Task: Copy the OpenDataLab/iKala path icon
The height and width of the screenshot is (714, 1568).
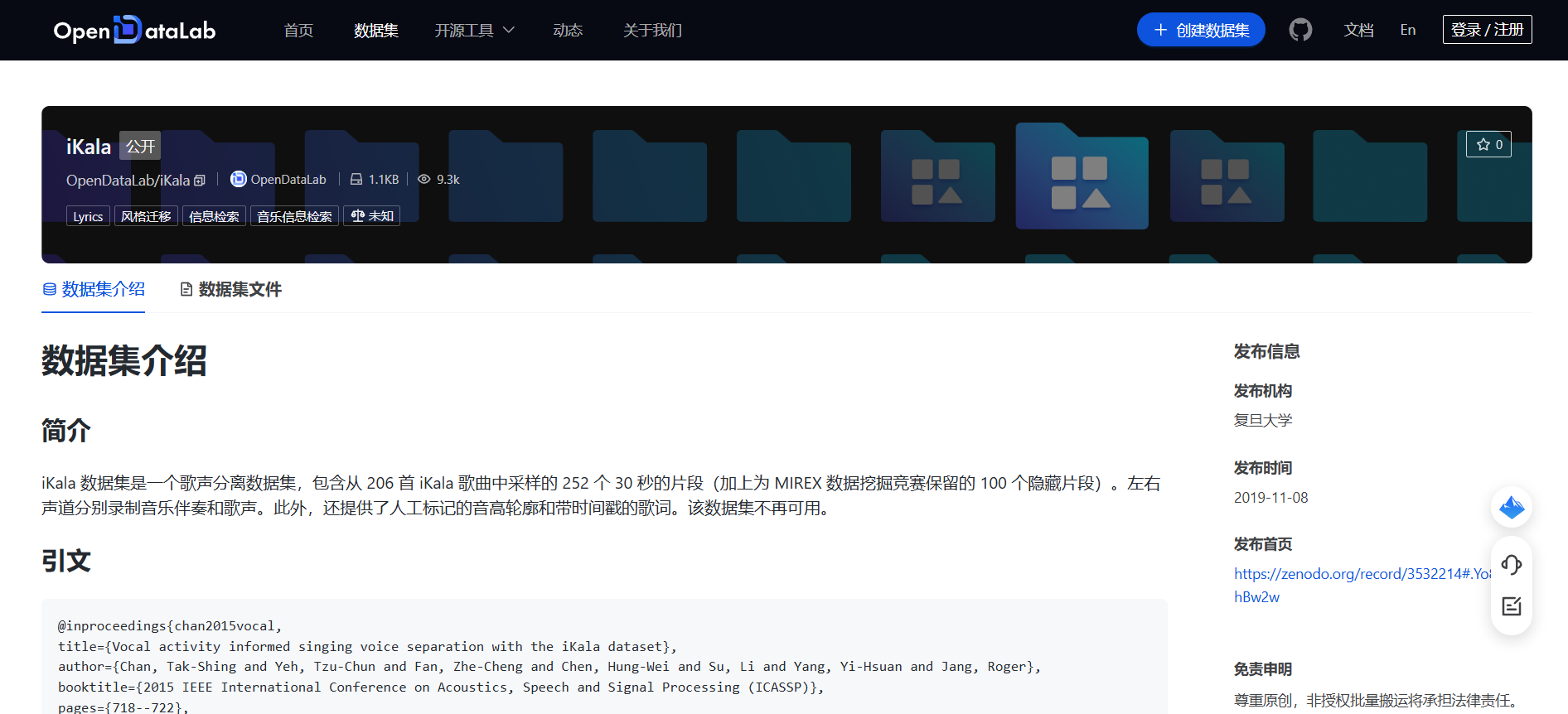Action: (x=200, y=181)
